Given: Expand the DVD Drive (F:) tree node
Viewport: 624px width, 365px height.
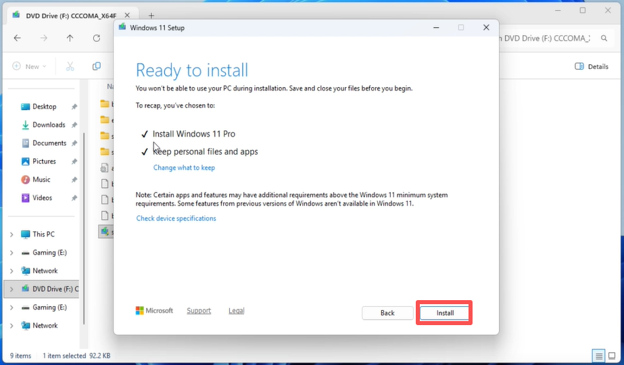Looking at the screenshot, I should [12, 289].
